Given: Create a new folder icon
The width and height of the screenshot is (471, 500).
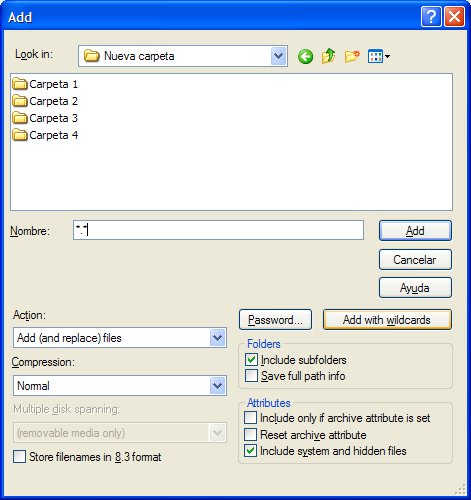Looking at the screenshot, I should pyautogui.click(x=352, y=56).
